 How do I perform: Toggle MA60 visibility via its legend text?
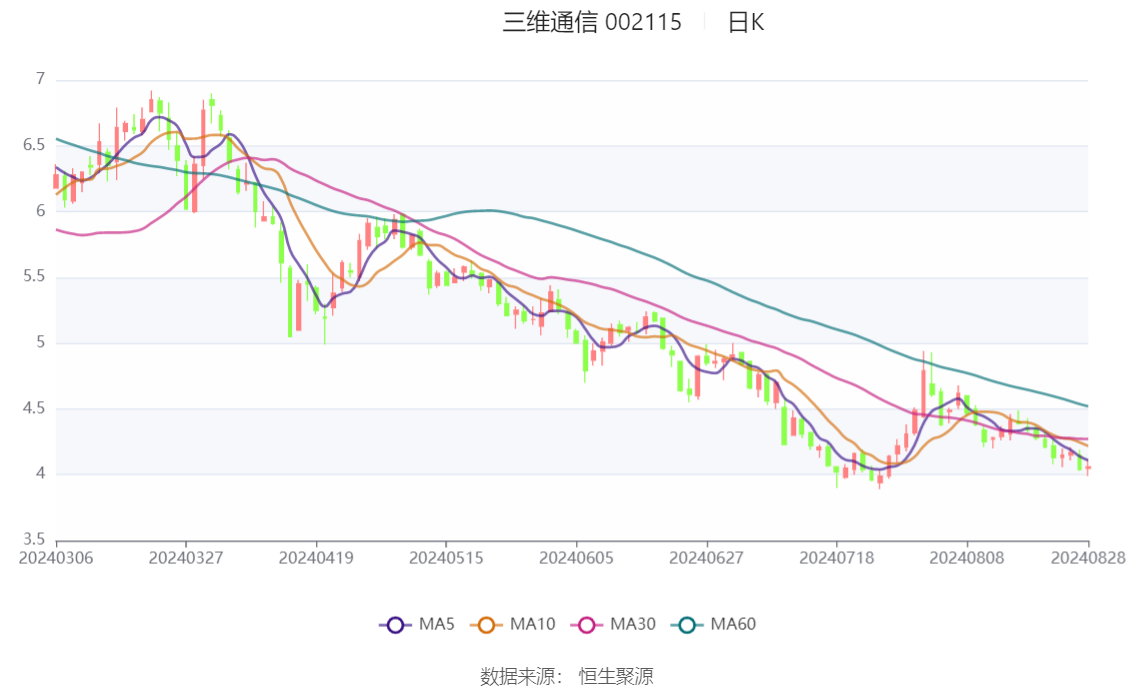(x=733, y=625)
